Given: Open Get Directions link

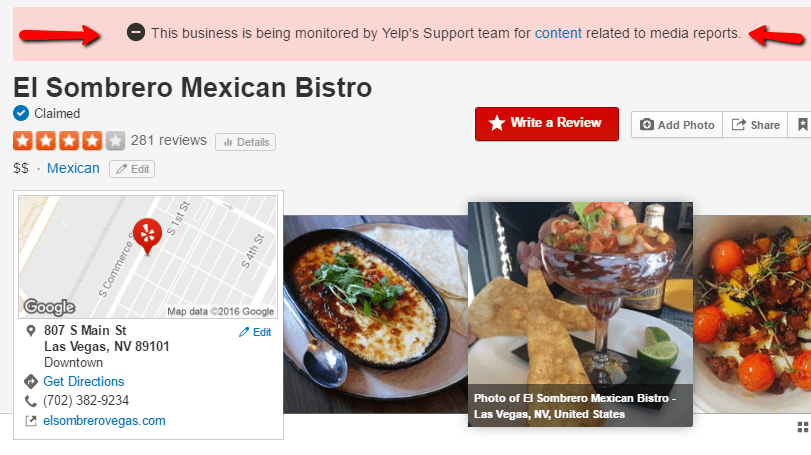Looking at the screenshot, I should point(84,382).
